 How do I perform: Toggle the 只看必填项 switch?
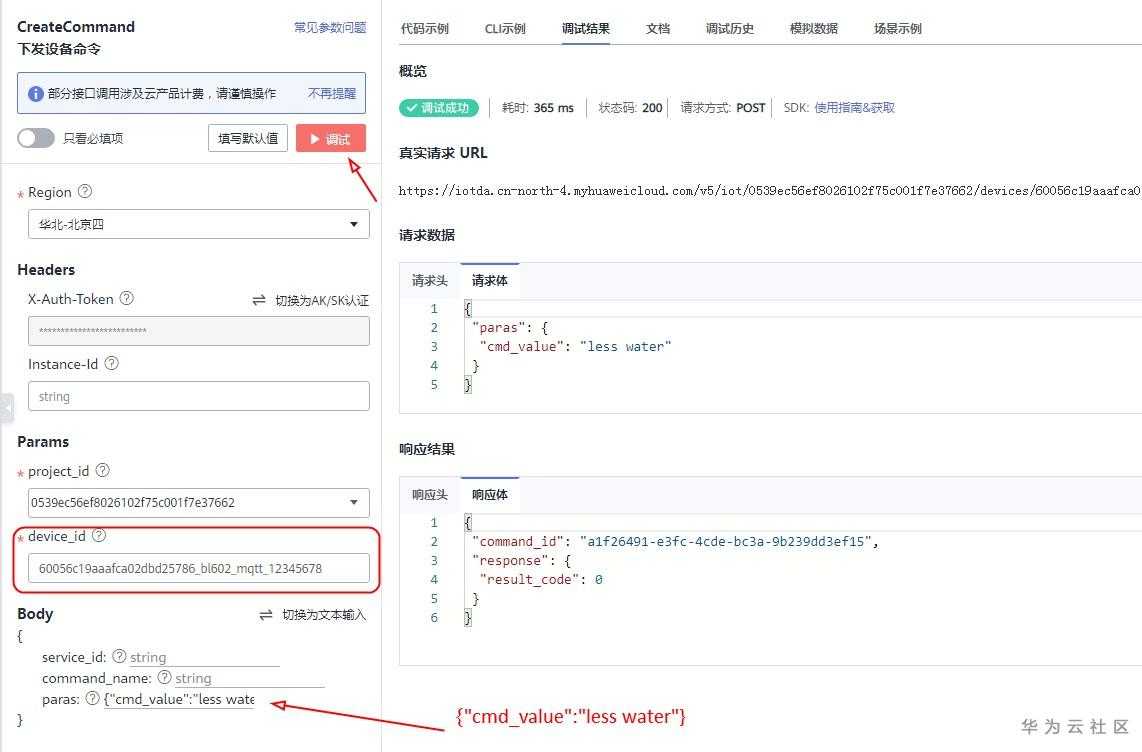coord(36,138)
